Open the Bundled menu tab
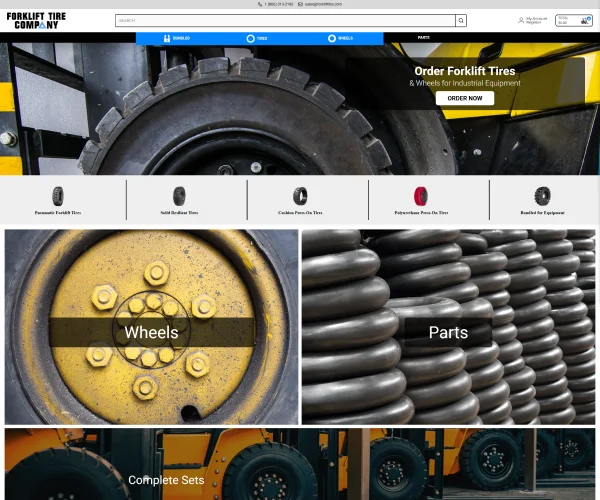Screen dimensions: 600x500 point(176,38)
